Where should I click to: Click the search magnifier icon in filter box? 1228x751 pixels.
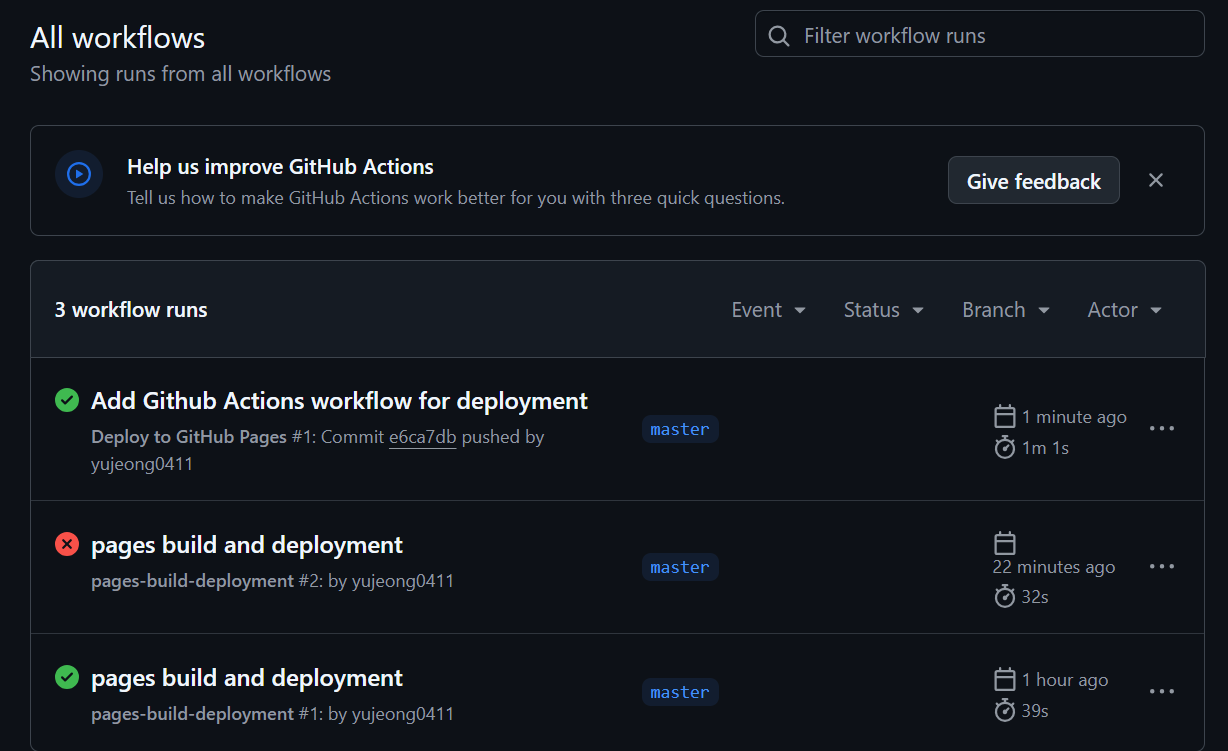tap(778, 36)
